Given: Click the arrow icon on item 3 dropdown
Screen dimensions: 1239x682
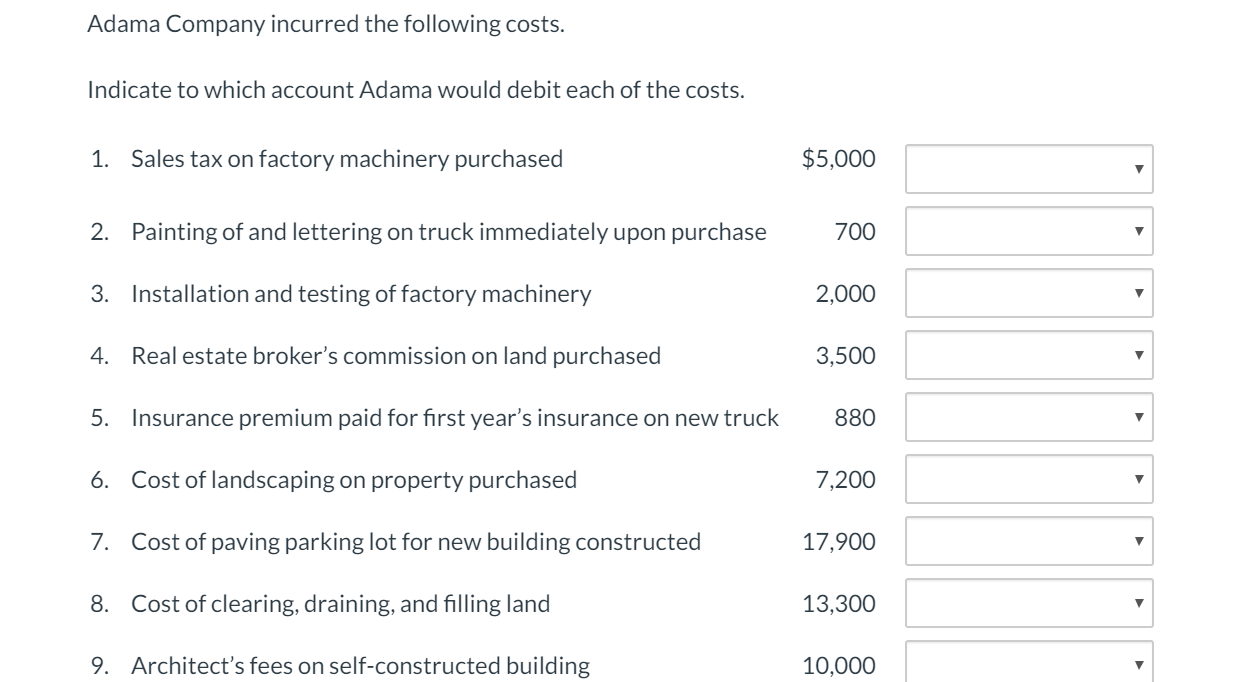Looking at the screenshot, I should [1138, 293].
